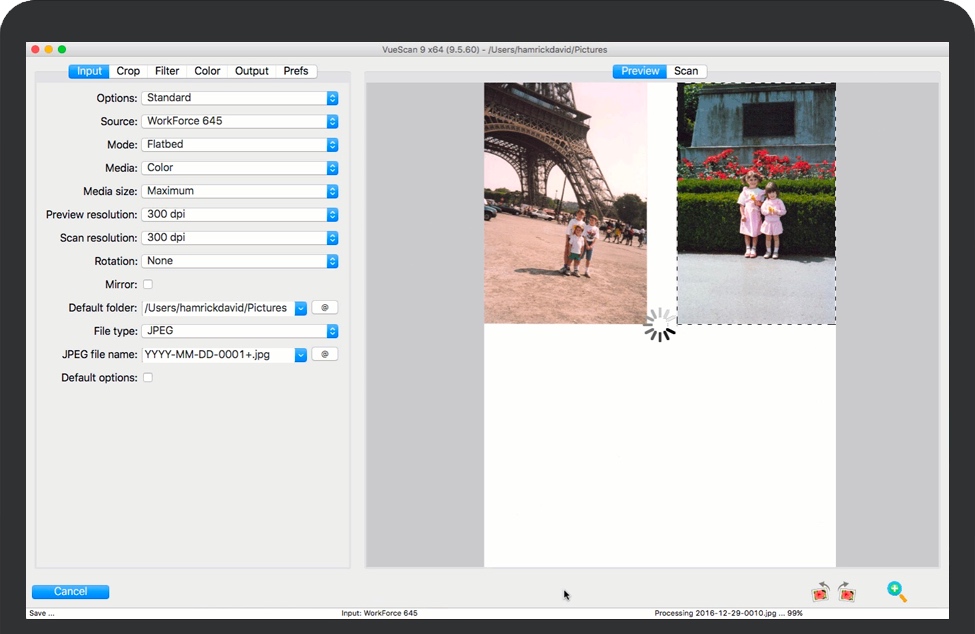
Task: Click the @ button beside JPEG file name
Action: tap(325, 354)
